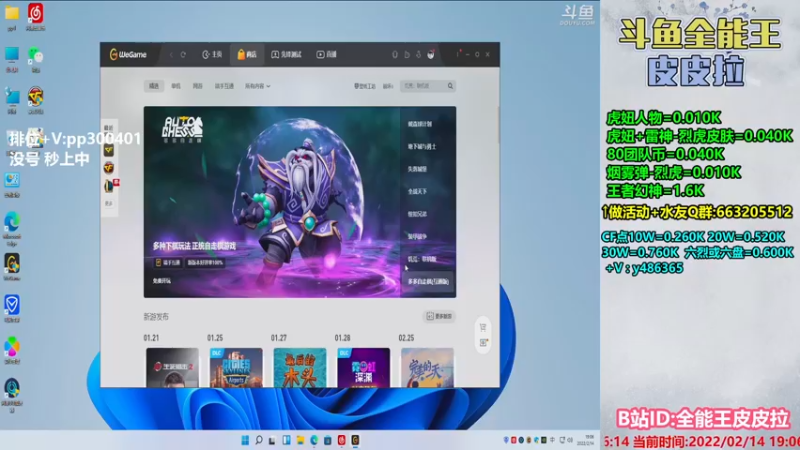Select the 单机 single-player category tab
800x450 pixels.
point(176,86)
